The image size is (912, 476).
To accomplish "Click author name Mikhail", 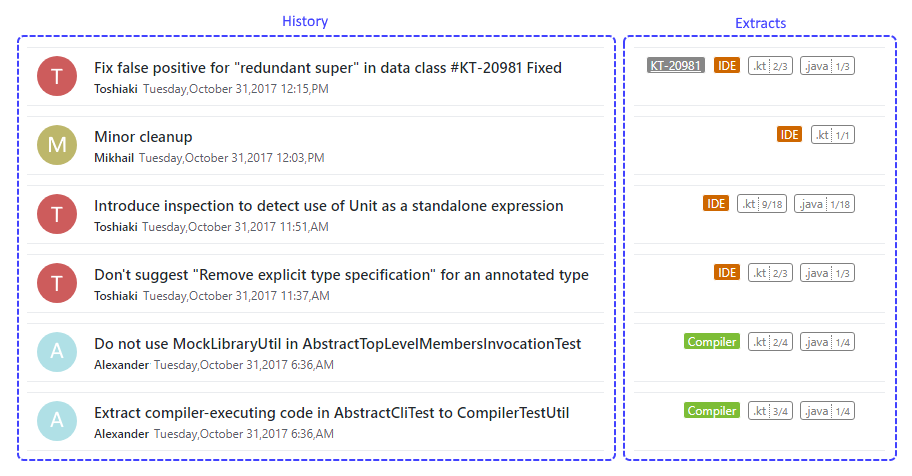I will (114, 158).
